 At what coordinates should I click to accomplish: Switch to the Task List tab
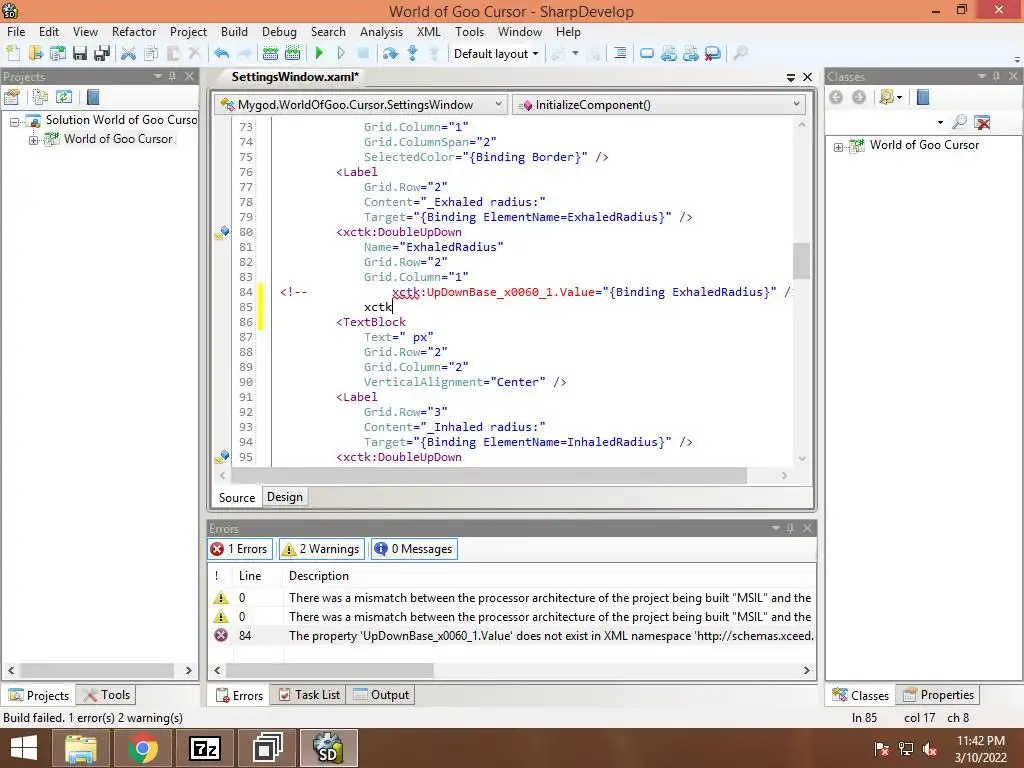point(310,695)
